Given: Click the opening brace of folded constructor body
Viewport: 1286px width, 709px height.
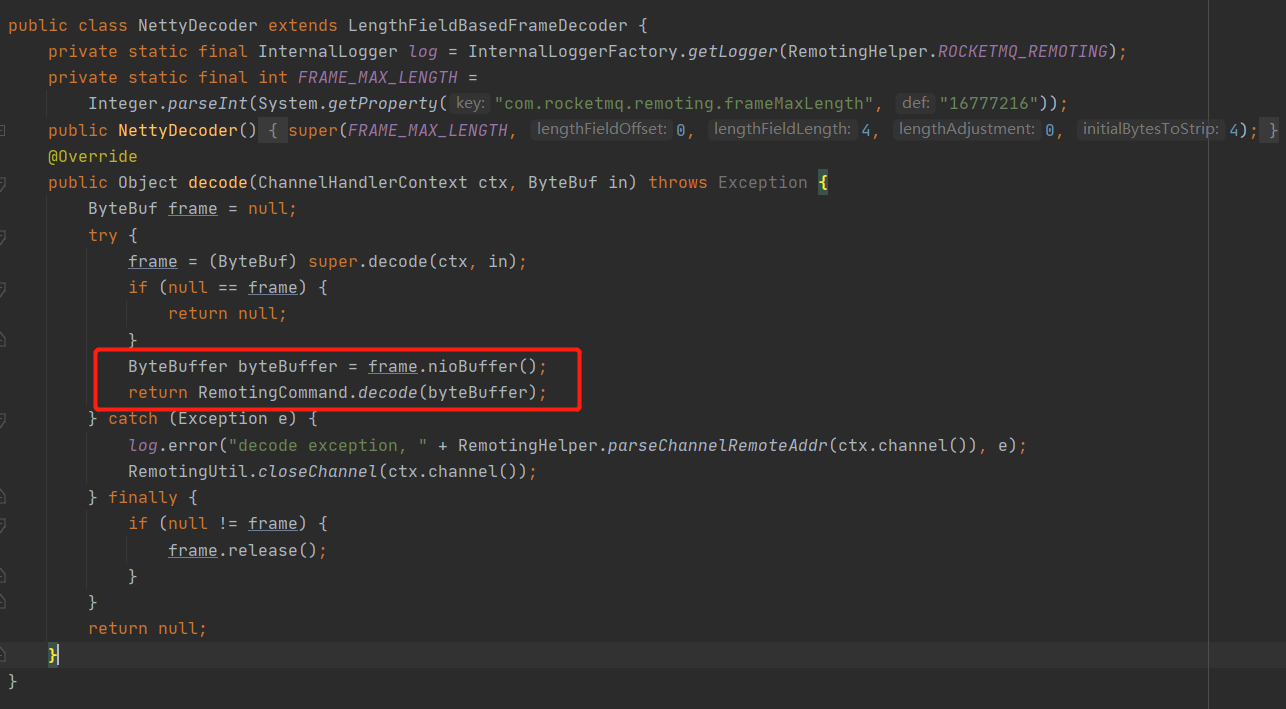Looking at the screenshot, I should (273, 130).
